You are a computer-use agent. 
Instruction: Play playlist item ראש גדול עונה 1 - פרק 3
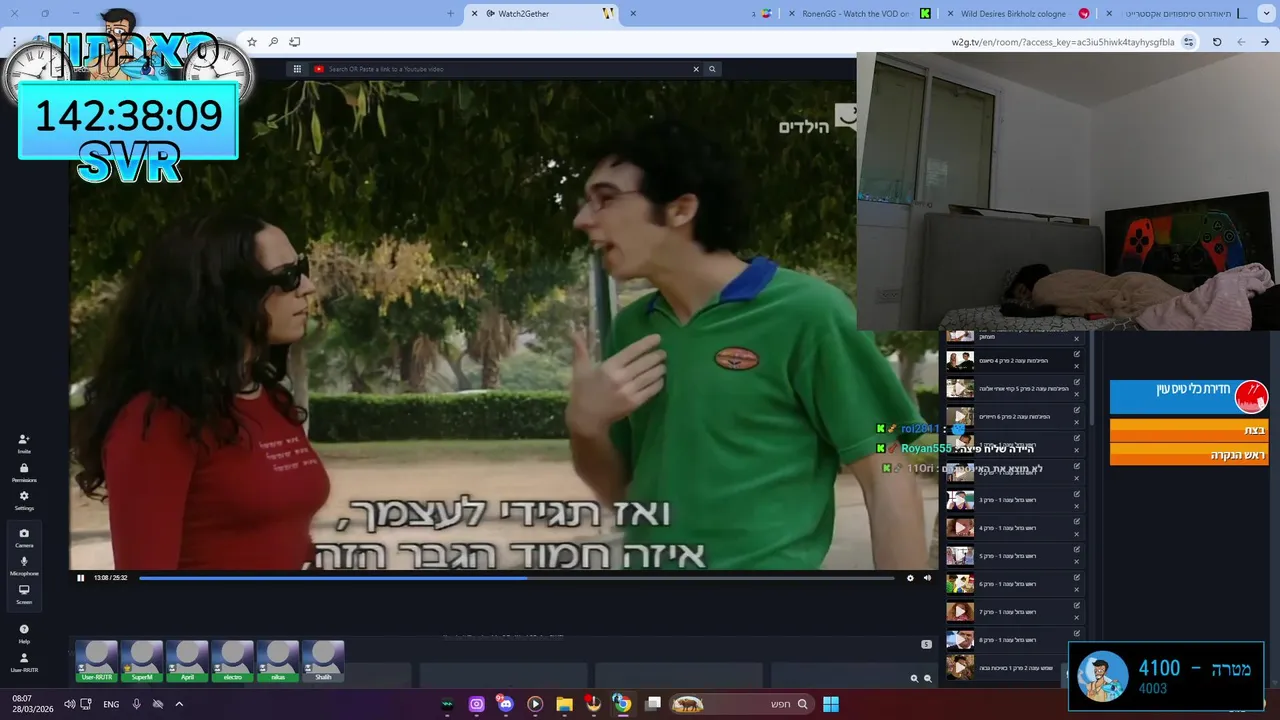960,500
